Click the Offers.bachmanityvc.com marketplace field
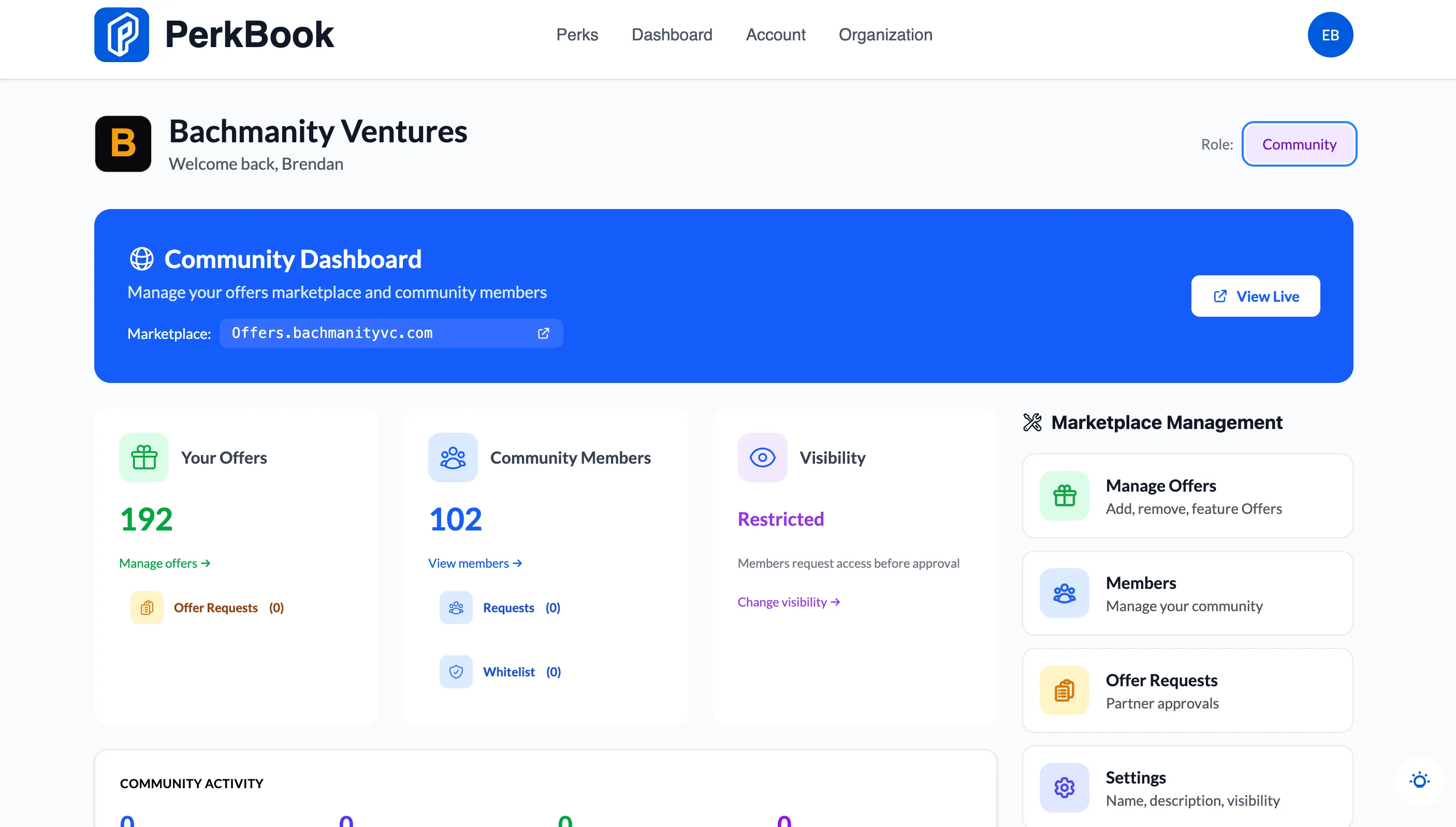Image resolution: width=1456 pixels, height=827 pixels. click(x=391, y=333)
